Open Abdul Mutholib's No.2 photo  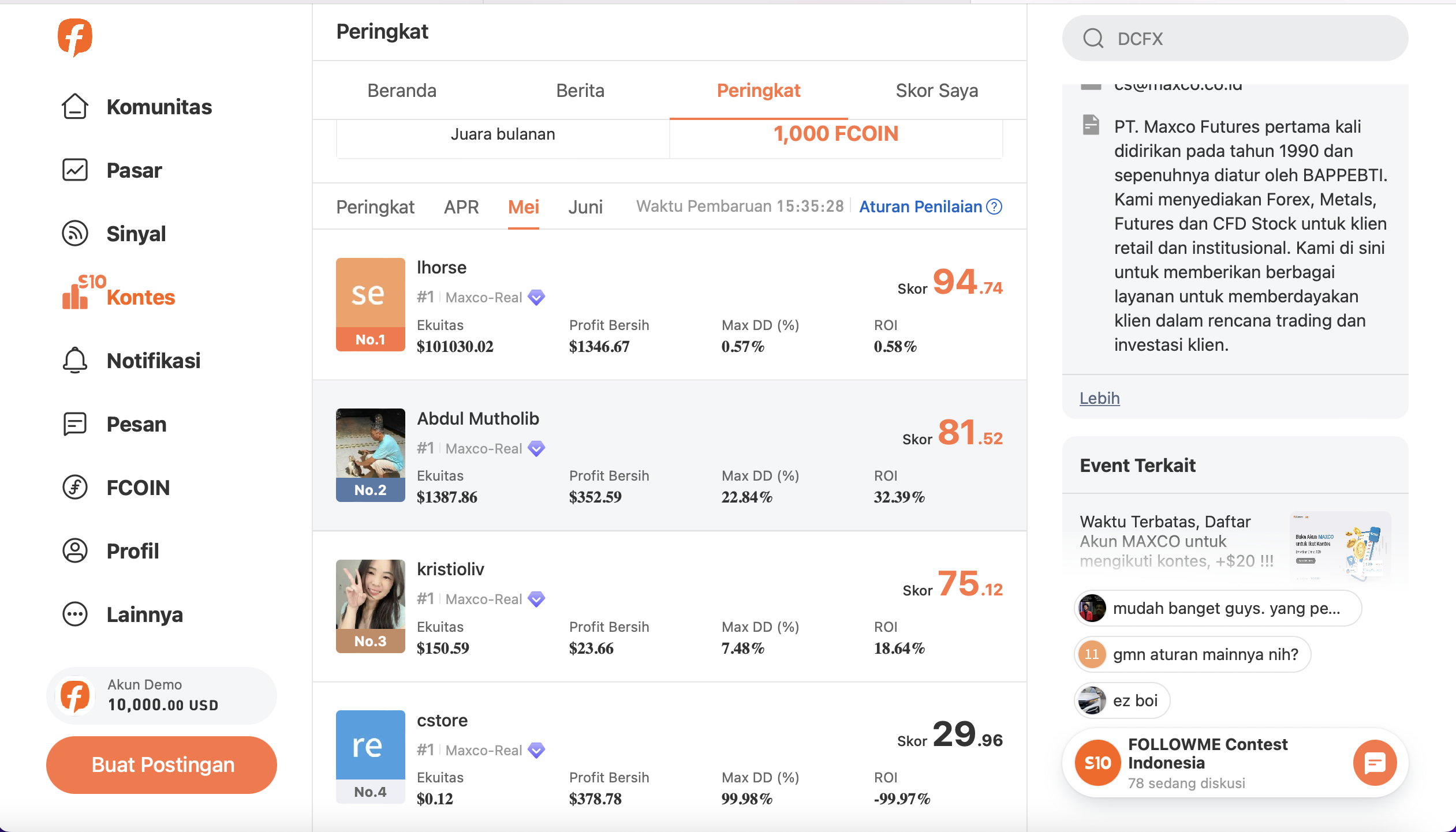tap(371, 455)
